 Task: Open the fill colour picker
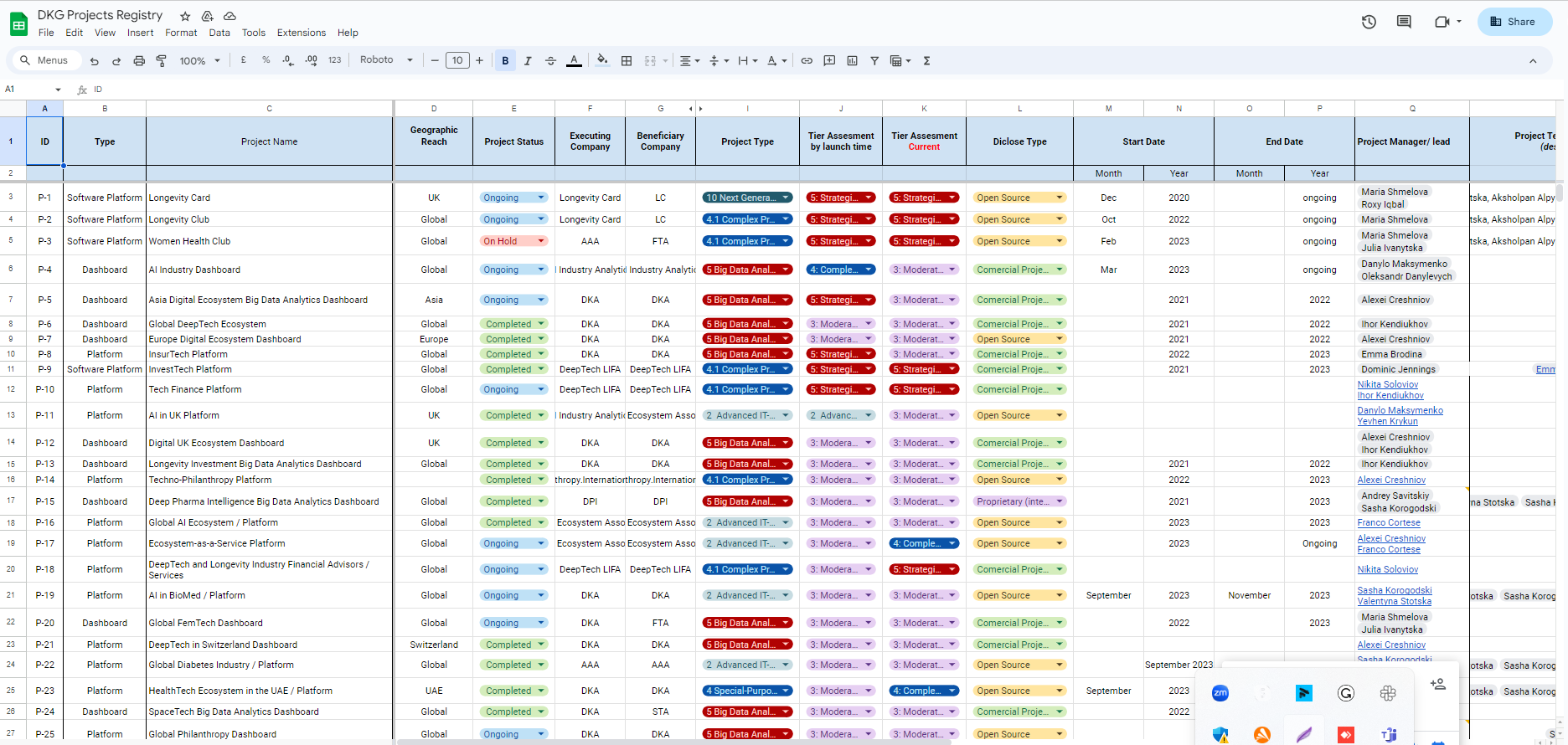(x=602, y=61)
